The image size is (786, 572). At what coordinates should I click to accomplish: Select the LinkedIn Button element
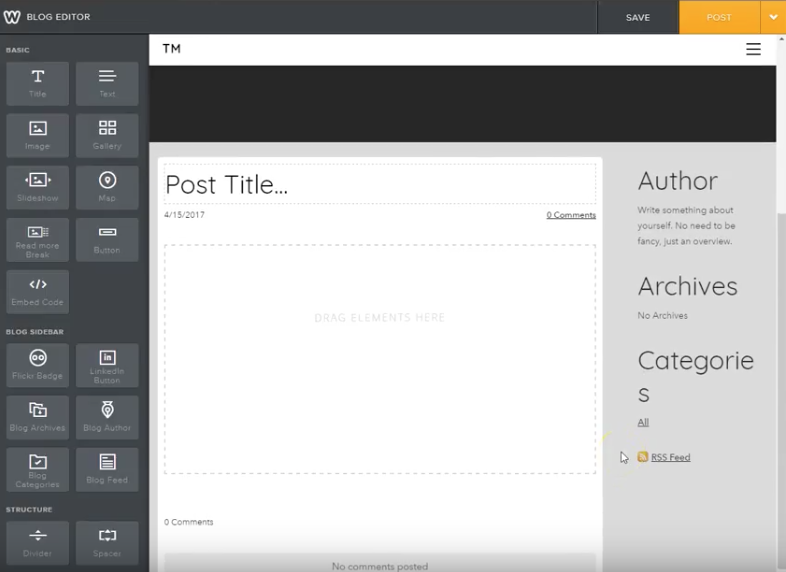107,365
